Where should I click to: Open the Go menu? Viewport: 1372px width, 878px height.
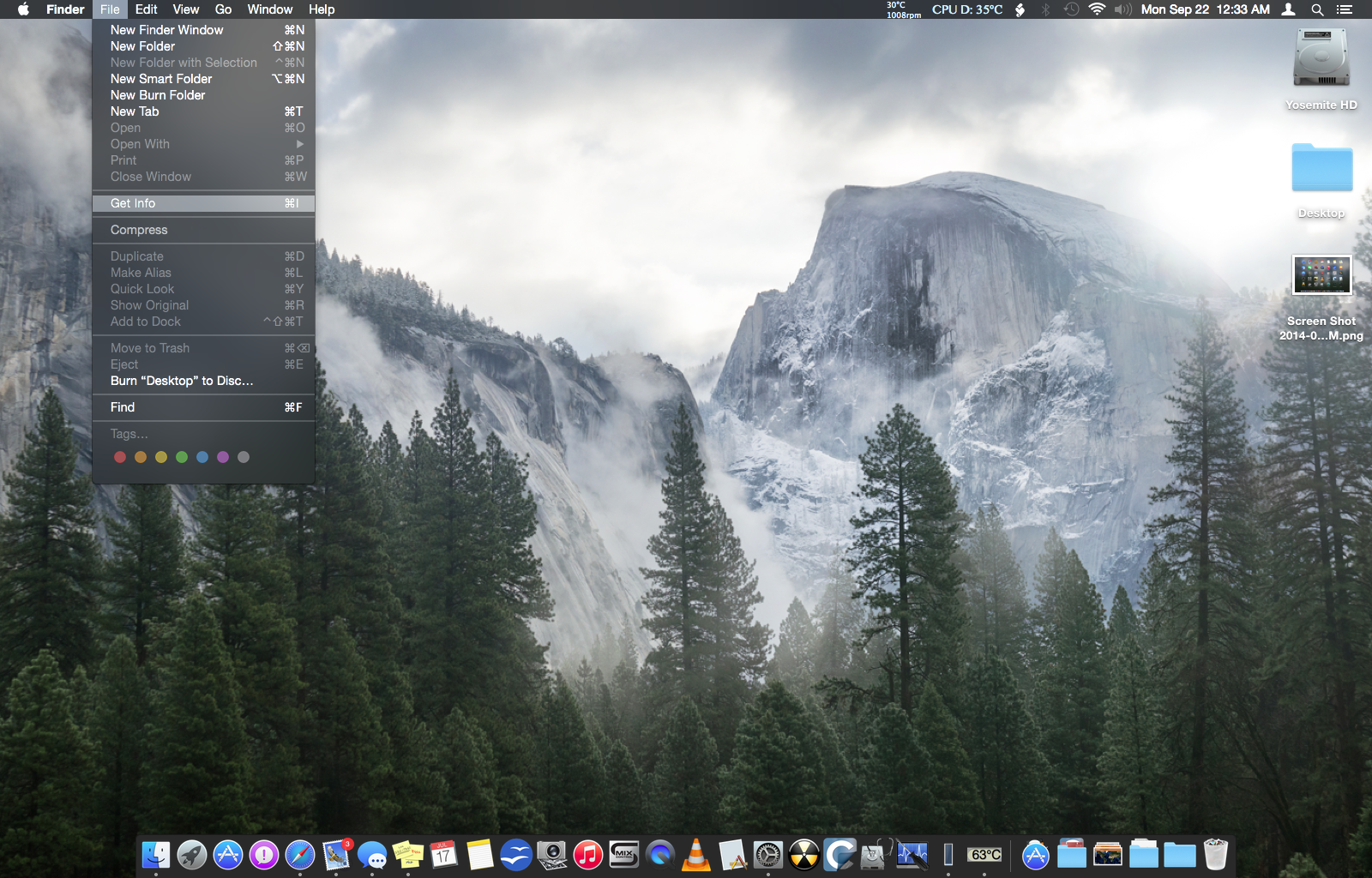(x=224, y=9)
